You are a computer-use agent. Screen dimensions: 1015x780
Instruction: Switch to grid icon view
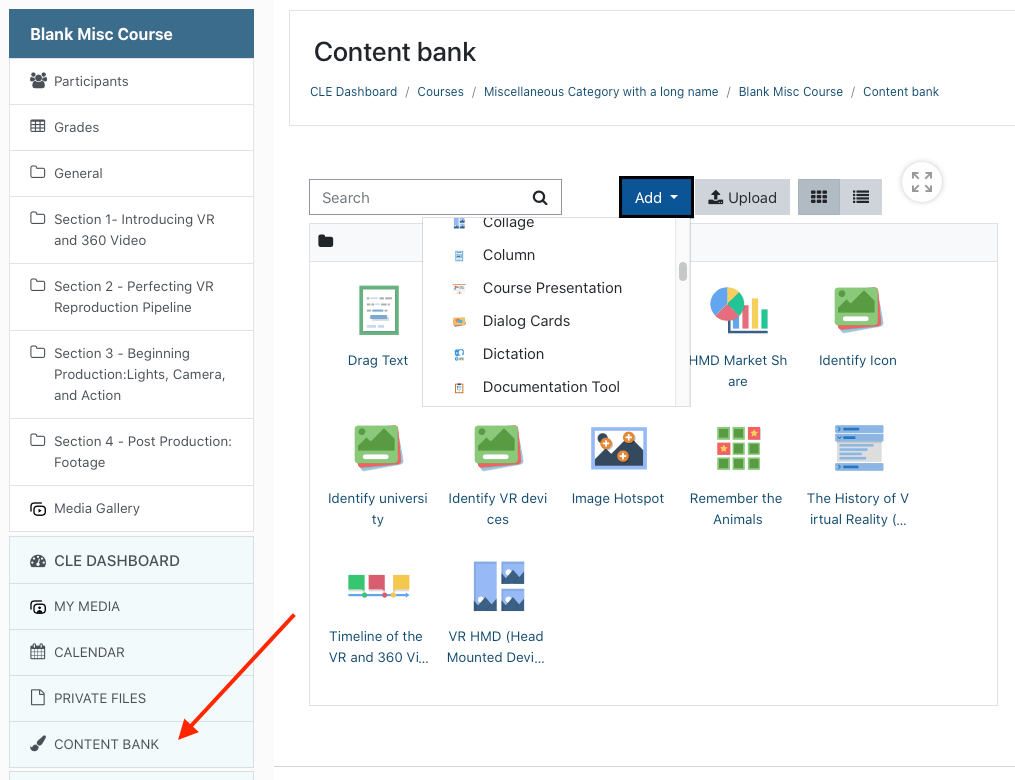(x=819, y=197)
